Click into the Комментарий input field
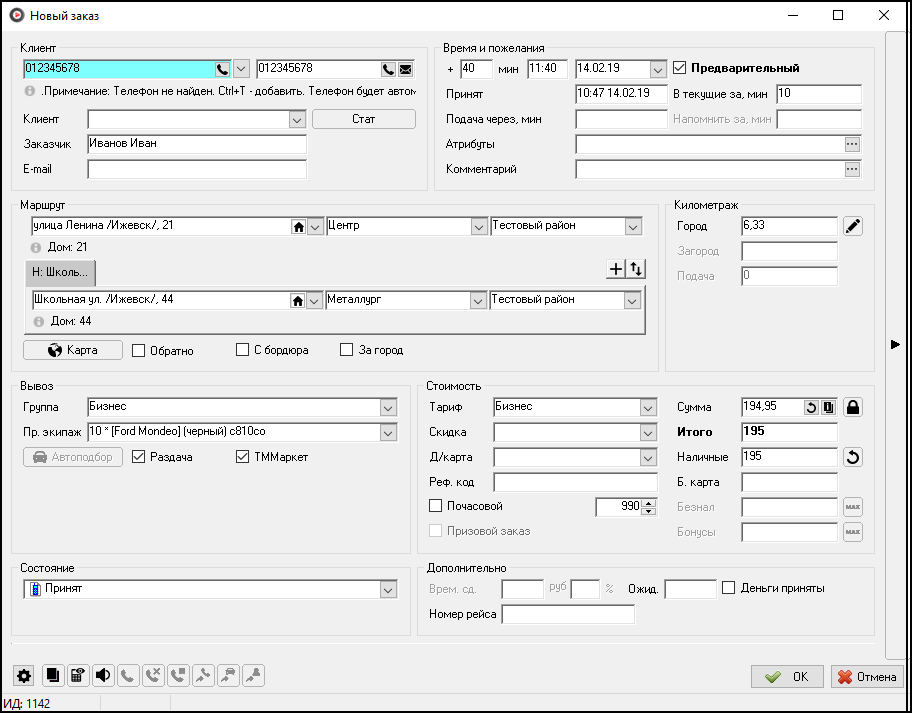 click(709, 169)
